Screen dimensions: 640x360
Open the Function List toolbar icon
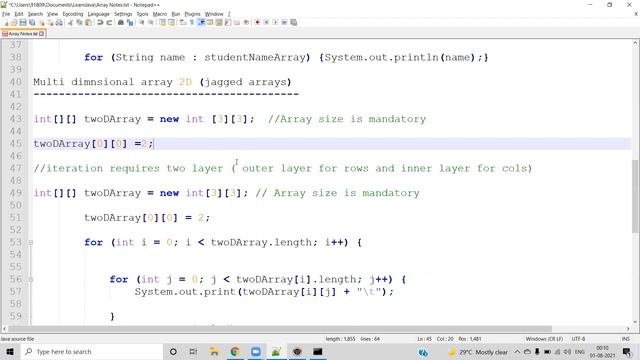point(228,22)
